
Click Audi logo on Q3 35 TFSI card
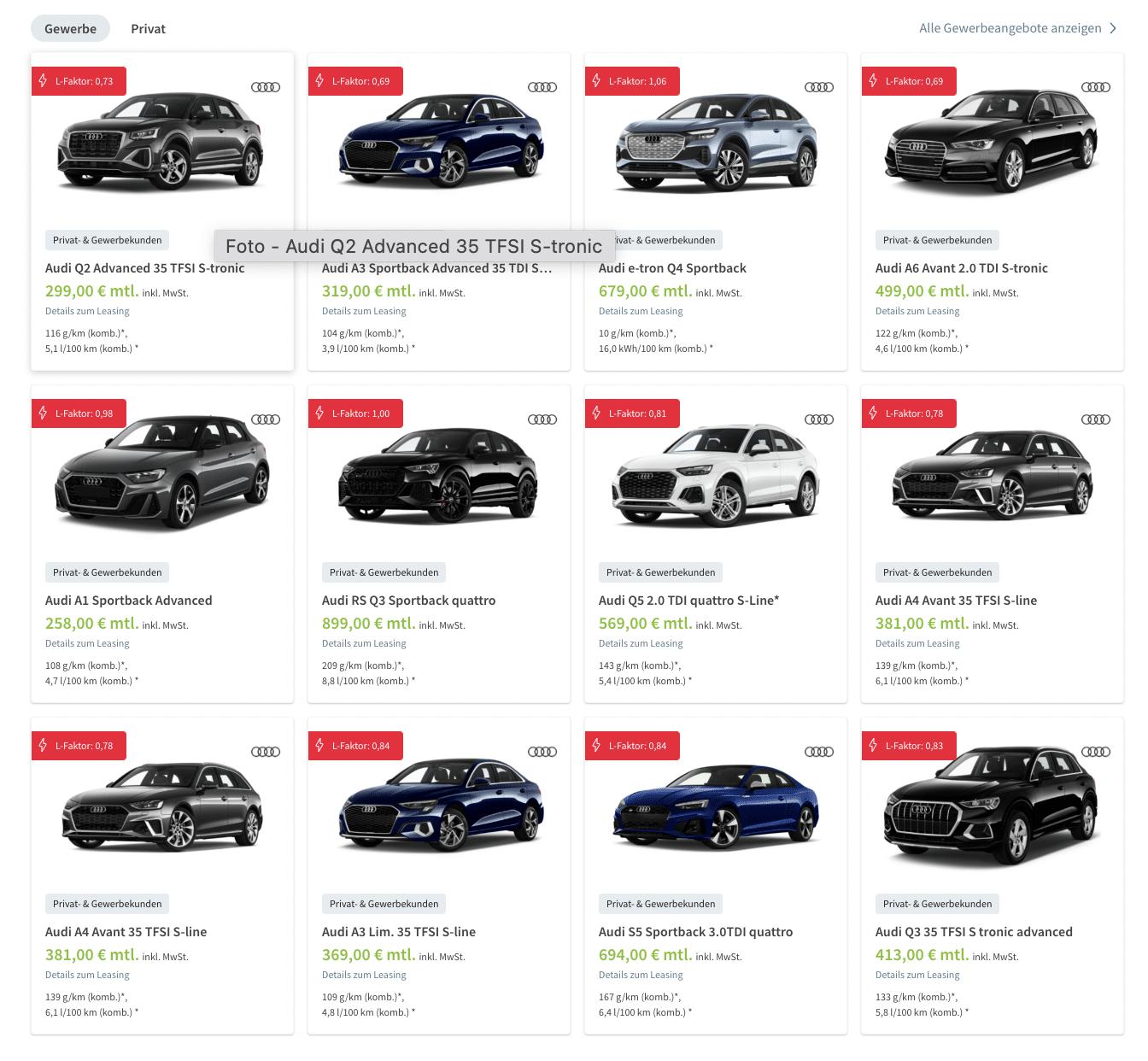1096,752
